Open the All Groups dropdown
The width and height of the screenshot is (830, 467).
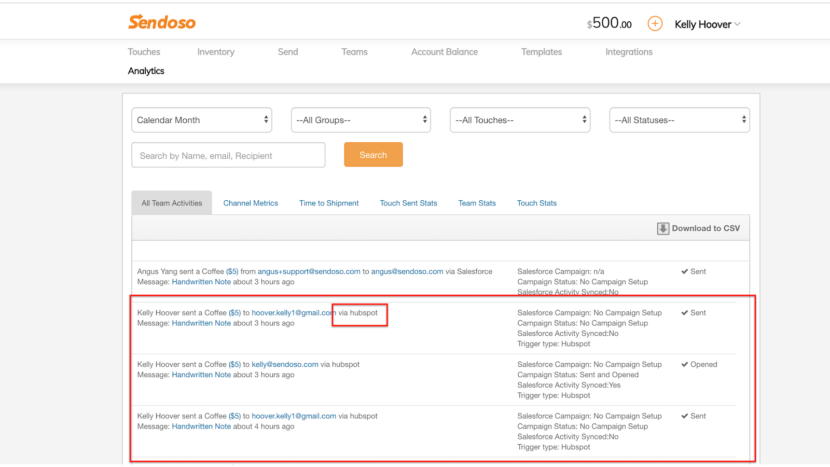[361, 120]
